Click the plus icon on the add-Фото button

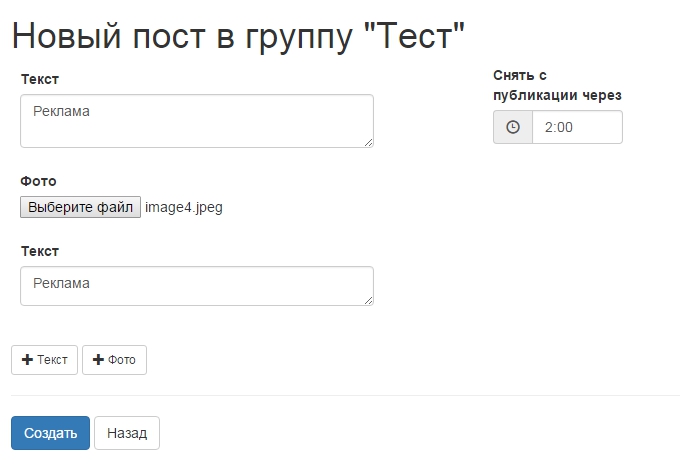[x=98, y=360]
